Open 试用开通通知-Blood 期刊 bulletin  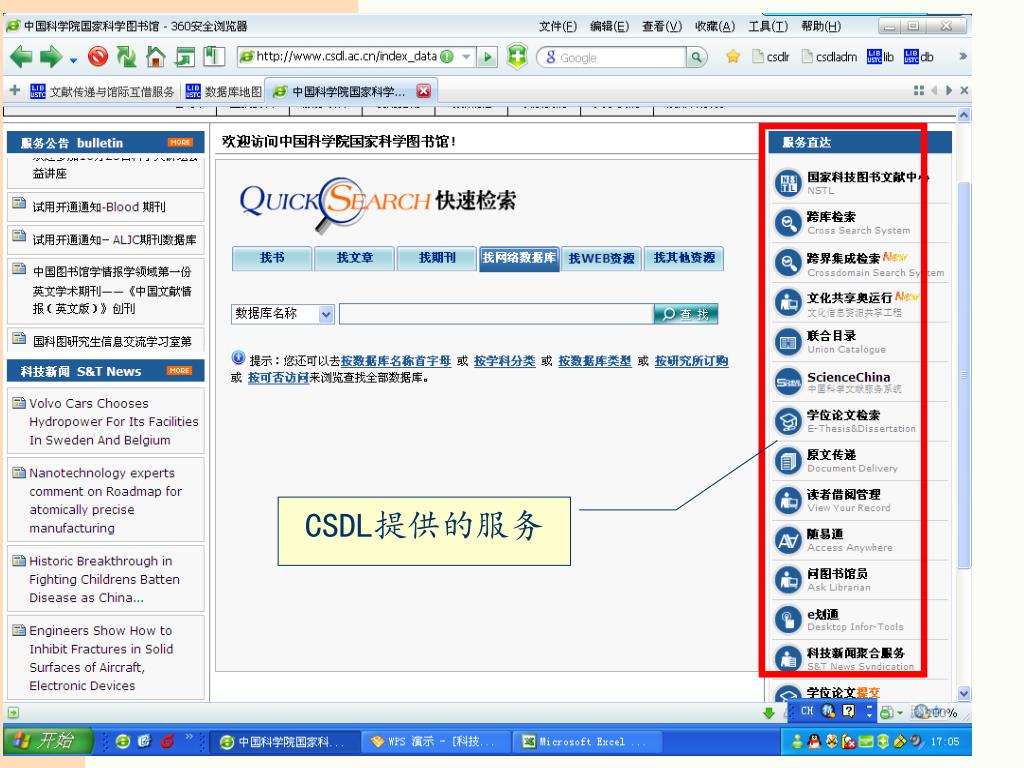(99, 207)
